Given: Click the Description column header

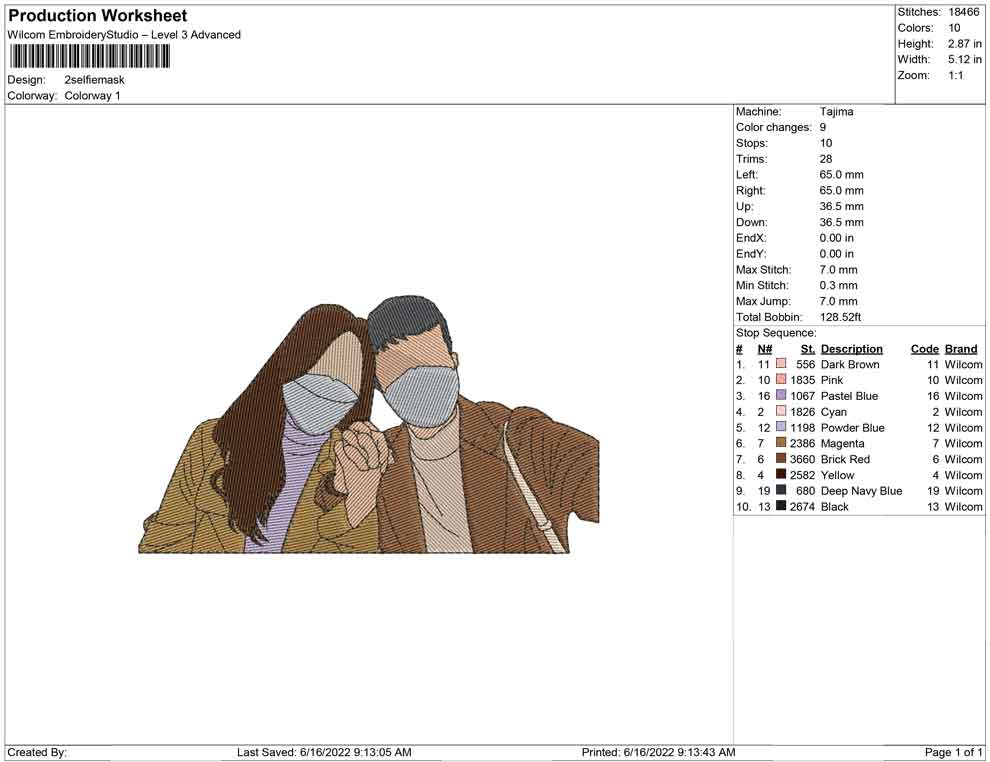Looking at the screenshot, I should click(x=852, y=348).
